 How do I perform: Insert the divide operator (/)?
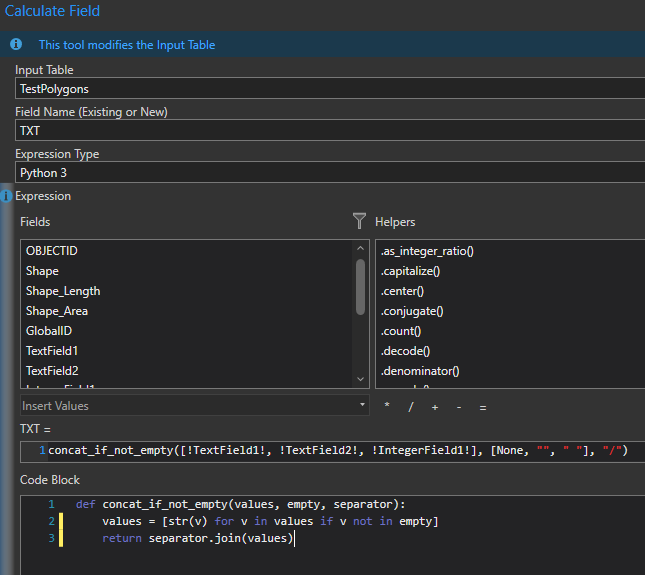coord(410,407)
